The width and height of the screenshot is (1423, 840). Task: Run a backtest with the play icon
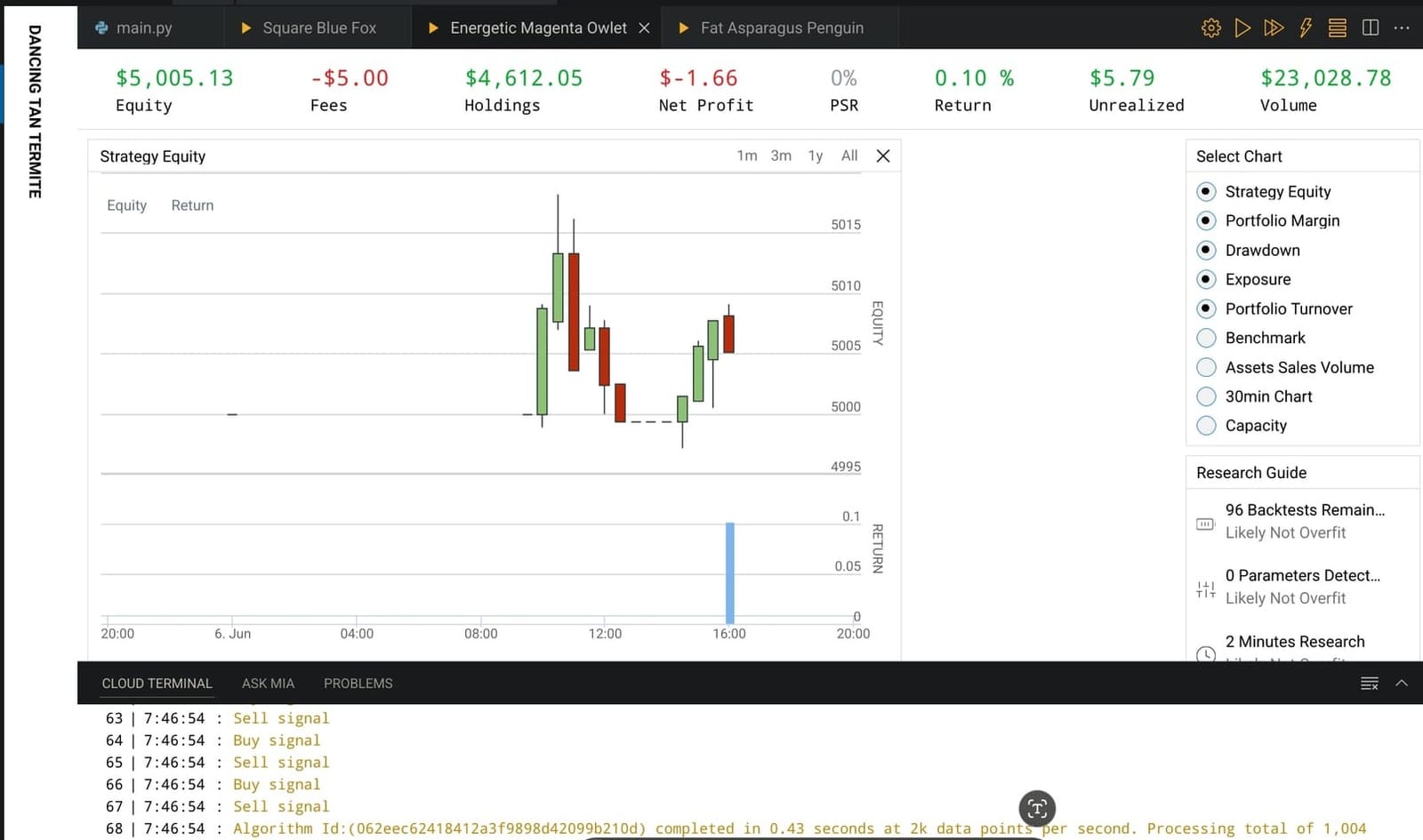click(1242, 28)
